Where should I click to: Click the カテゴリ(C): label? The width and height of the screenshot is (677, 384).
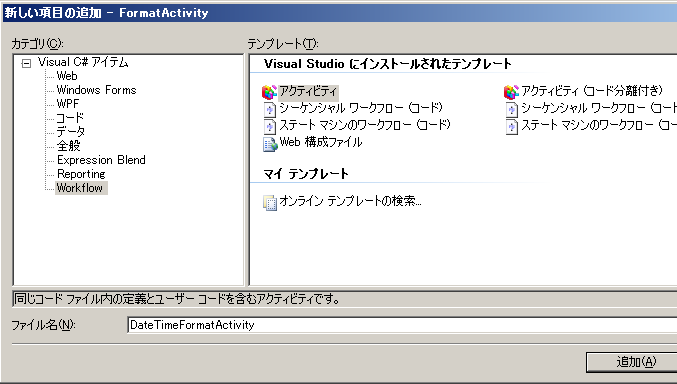coord(38,44)
